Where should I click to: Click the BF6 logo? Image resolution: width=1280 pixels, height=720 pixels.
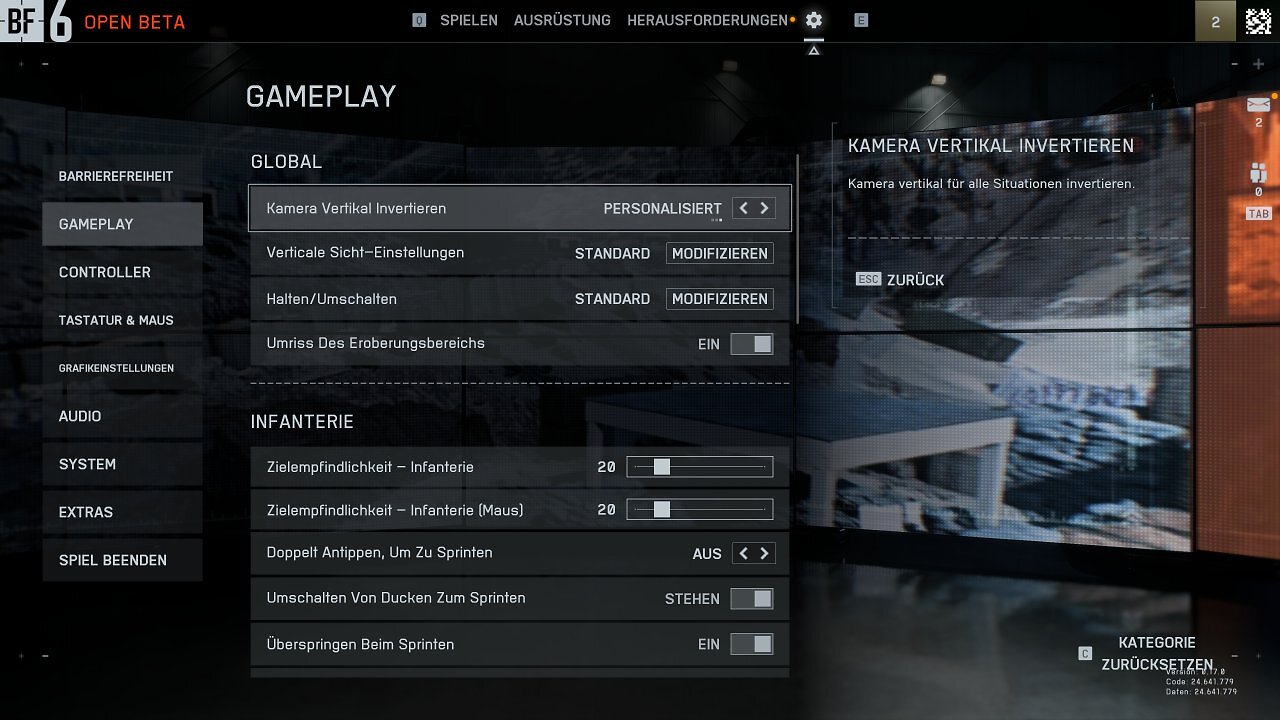tap(37, 21)
